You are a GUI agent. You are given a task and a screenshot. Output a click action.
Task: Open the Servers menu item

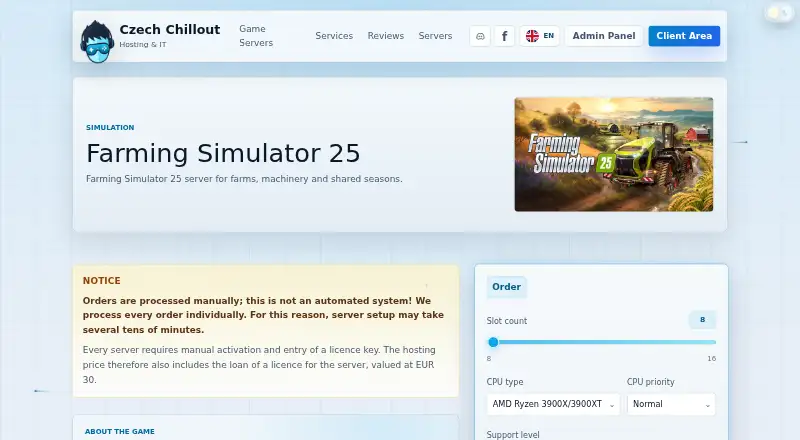435,36
